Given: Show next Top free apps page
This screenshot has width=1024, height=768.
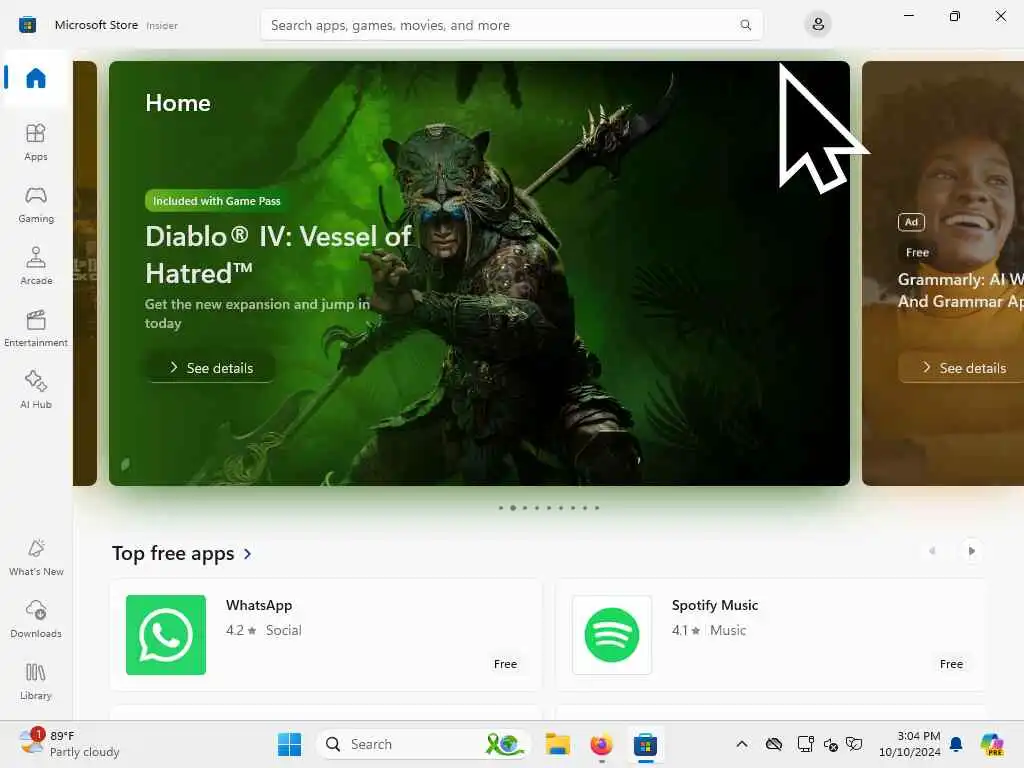Looking at the screenshot, I should click(x=971, y=551).
